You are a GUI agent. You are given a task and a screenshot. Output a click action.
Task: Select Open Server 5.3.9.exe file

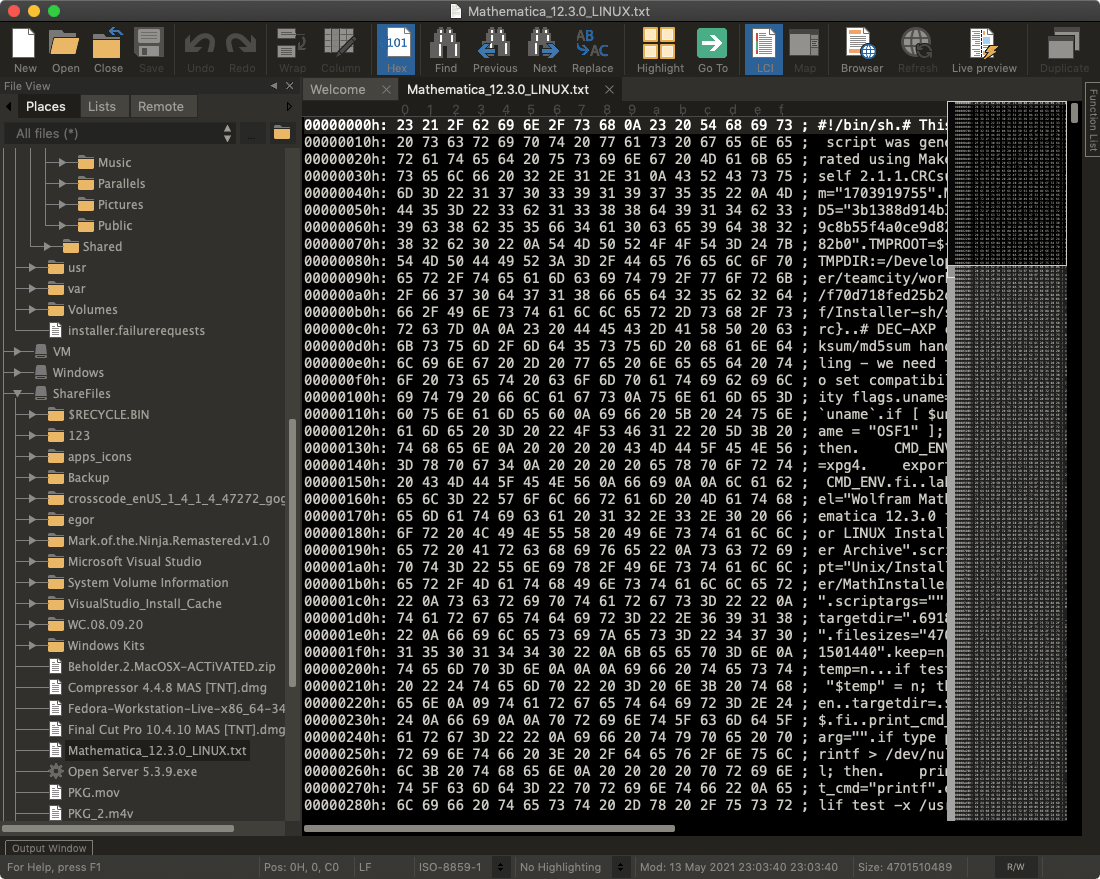(132, 771)
